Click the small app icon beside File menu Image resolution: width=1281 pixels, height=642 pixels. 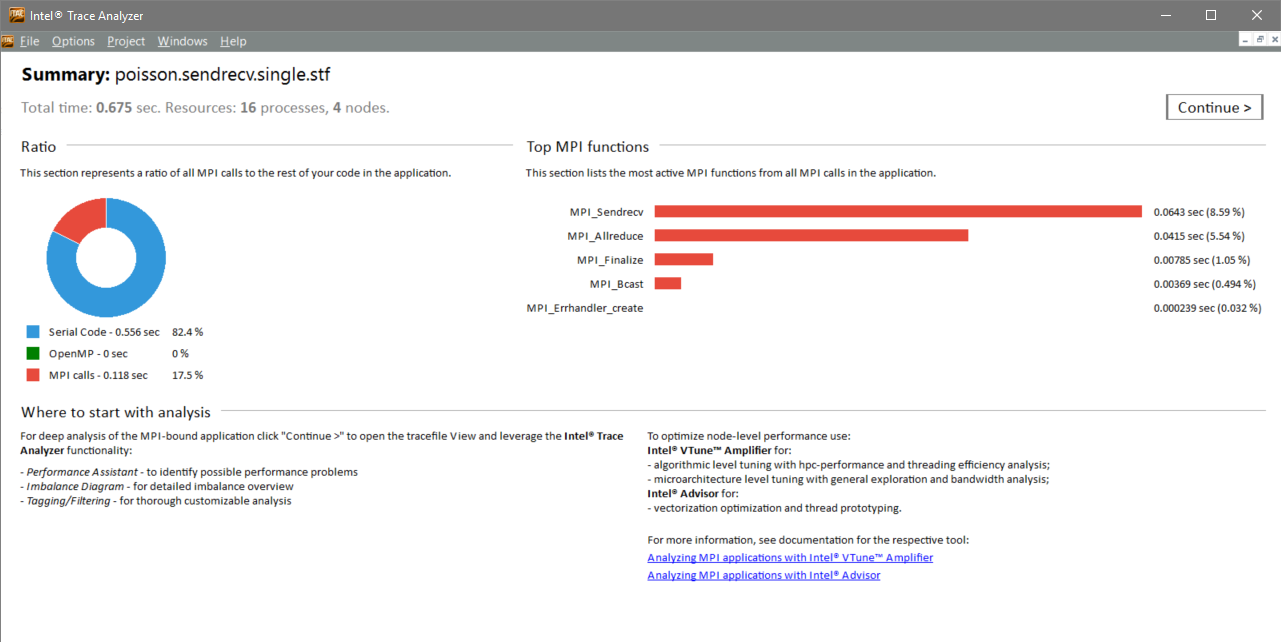[7, 41]
